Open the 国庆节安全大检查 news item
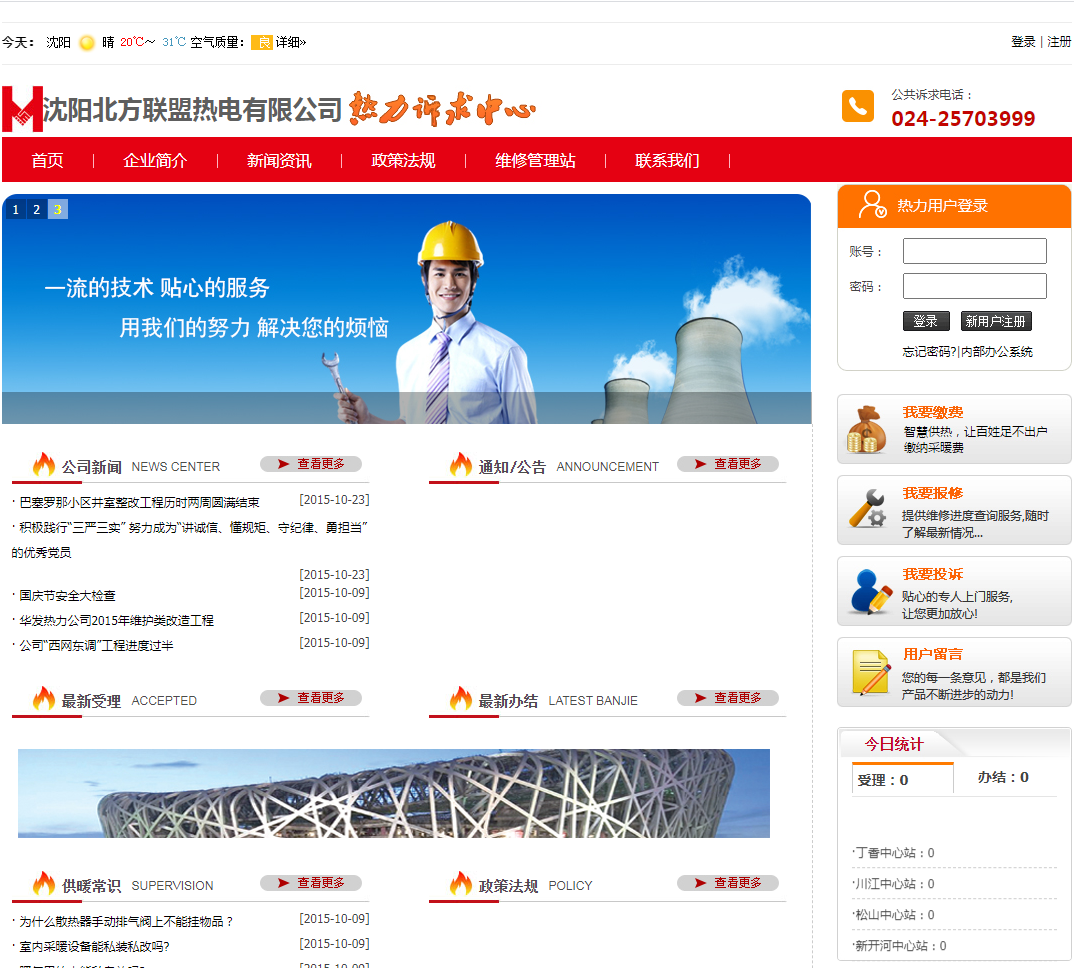 [67, 596]
